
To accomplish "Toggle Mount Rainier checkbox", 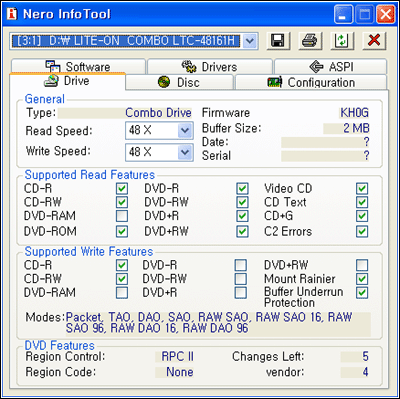I will (362, 279).
